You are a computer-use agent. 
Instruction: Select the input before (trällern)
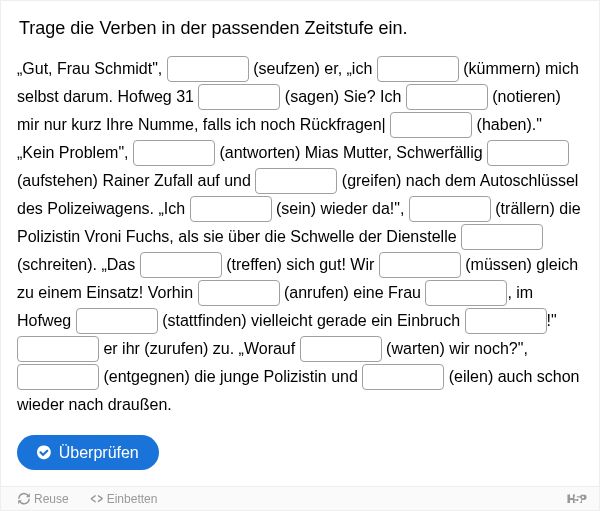(x=450, y=209)
